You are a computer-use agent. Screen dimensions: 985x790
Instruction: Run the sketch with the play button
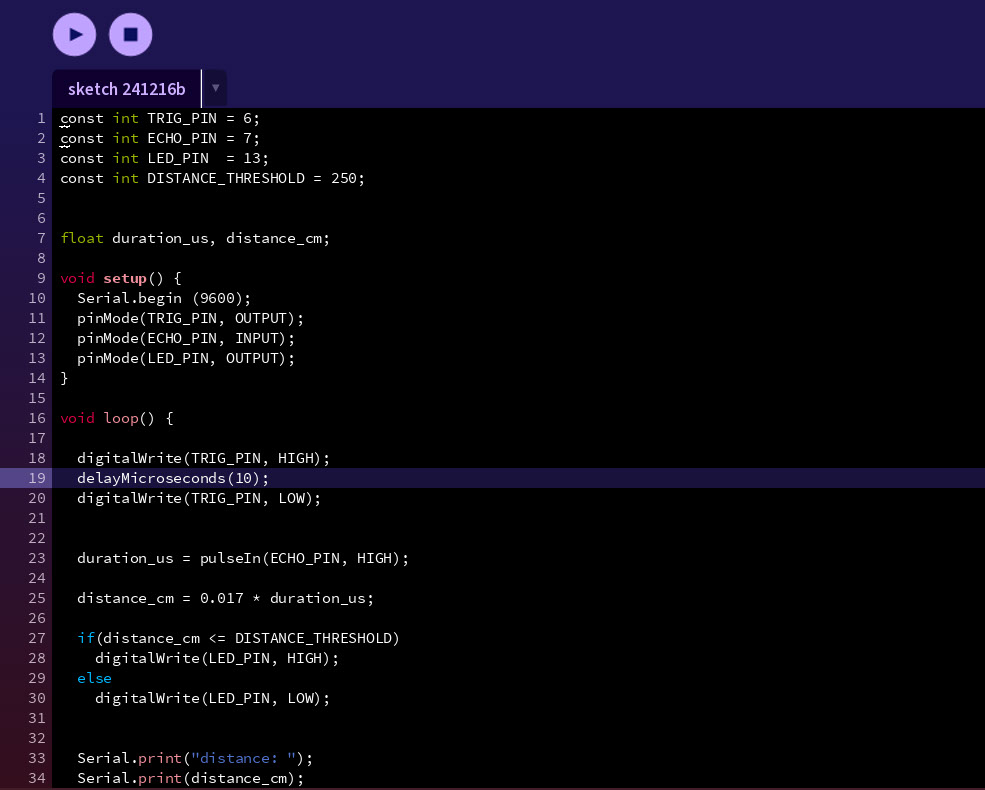point(74,35)
